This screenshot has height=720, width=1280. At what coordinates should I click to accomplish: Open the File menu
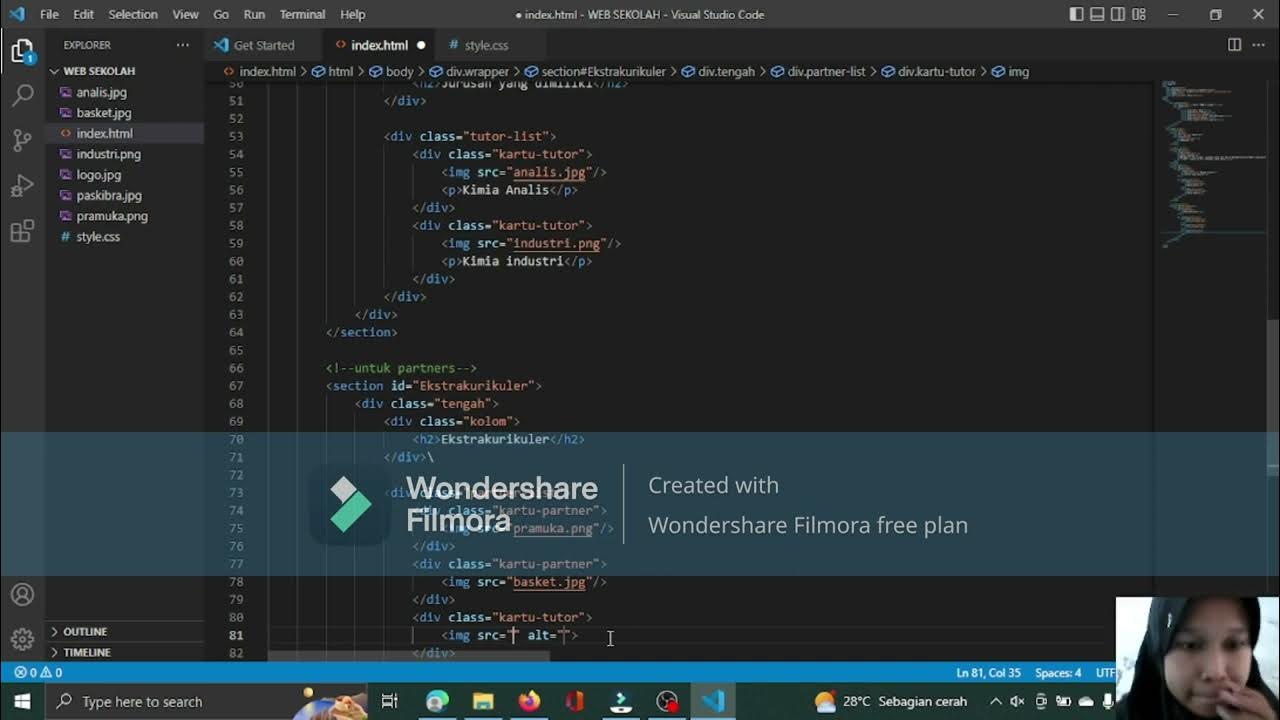49,14
